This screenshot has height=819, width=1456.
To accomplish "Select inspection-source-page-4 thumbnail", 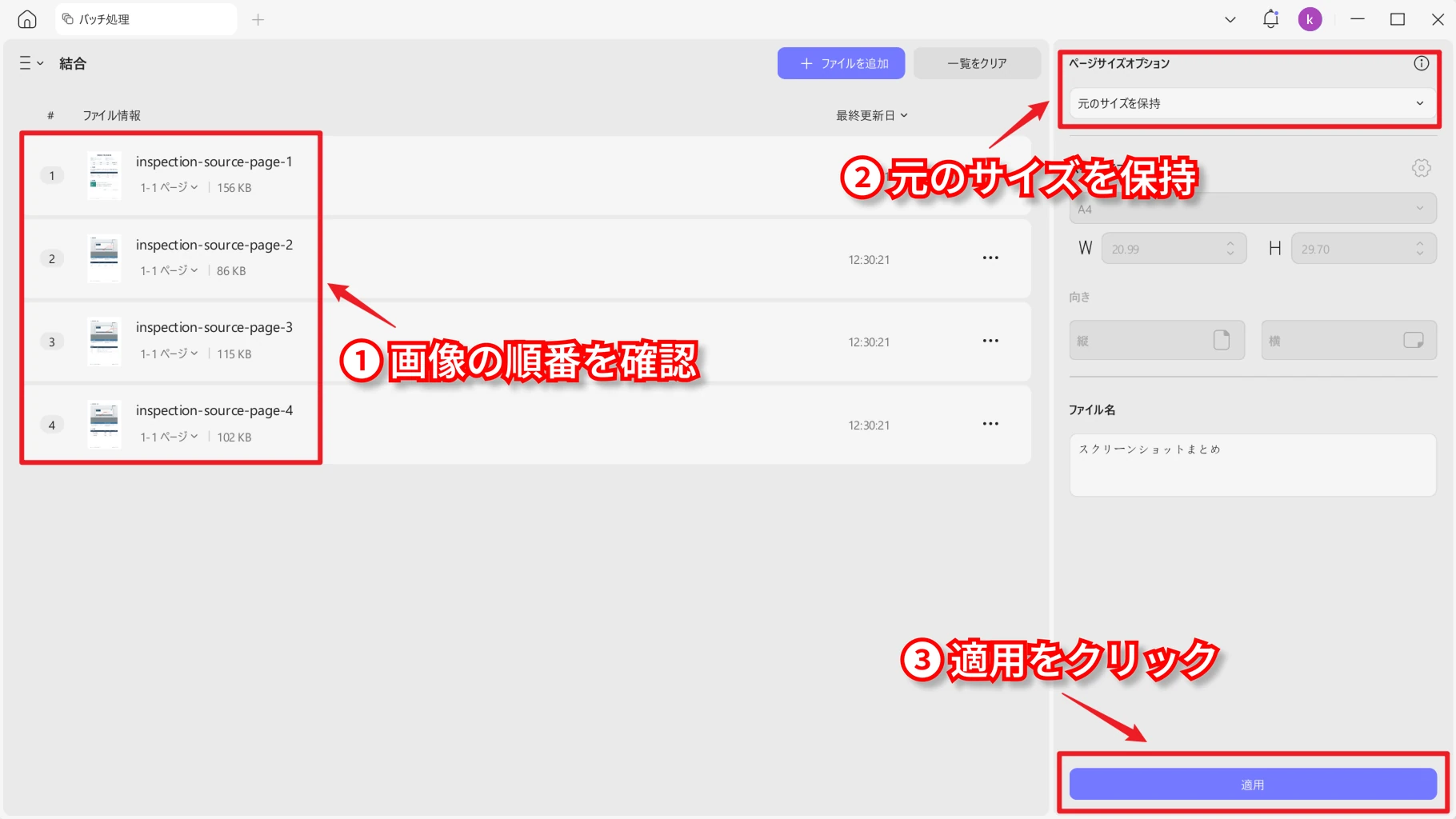I will (104, 425).
